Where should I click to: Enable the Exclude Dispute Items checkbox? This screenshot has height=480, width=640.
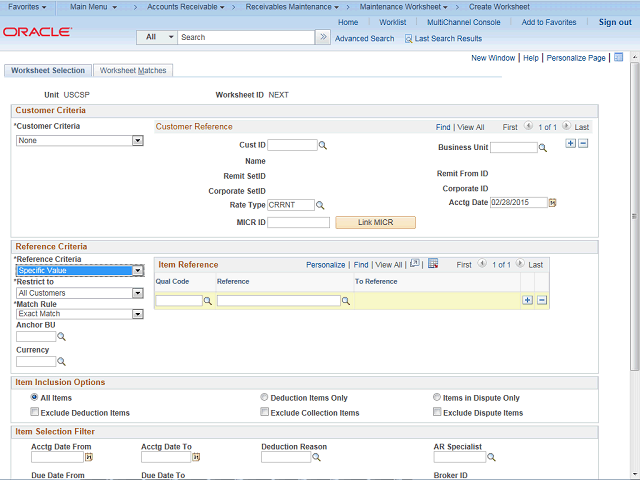[437, 412]
